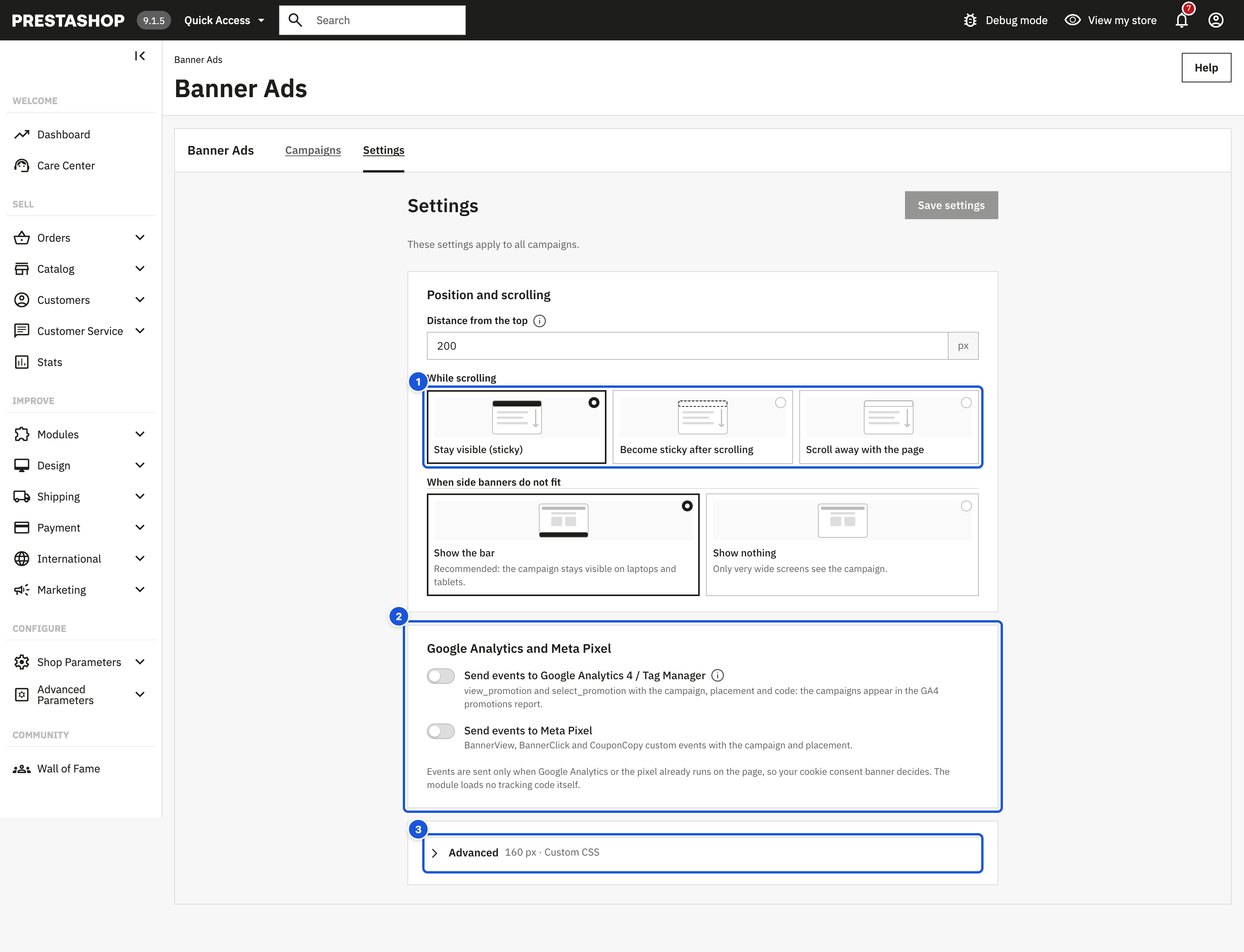1244x952 pixels.
Task: Expand the International menu chevron
Action: point(140,559)
